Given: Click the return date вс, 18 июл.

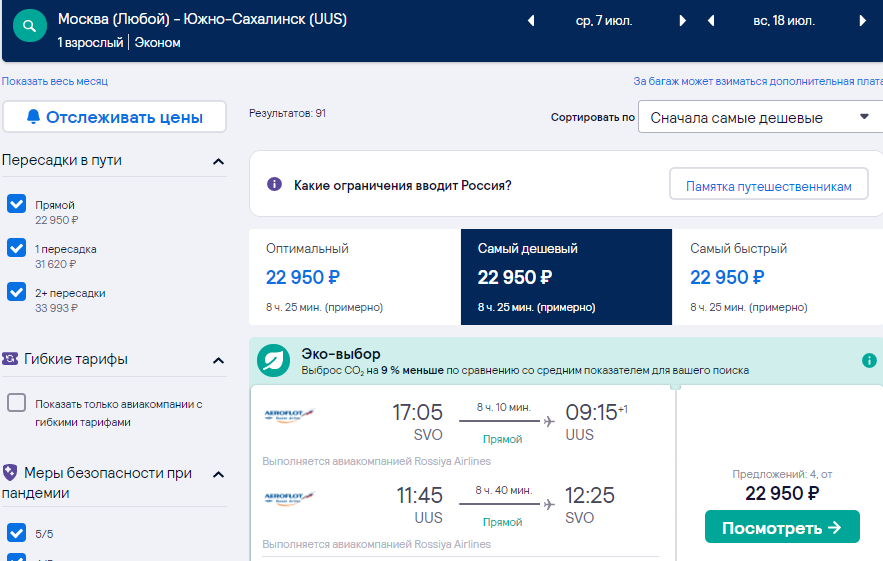Looking at the screenshot, I should [x=784, y=21].
